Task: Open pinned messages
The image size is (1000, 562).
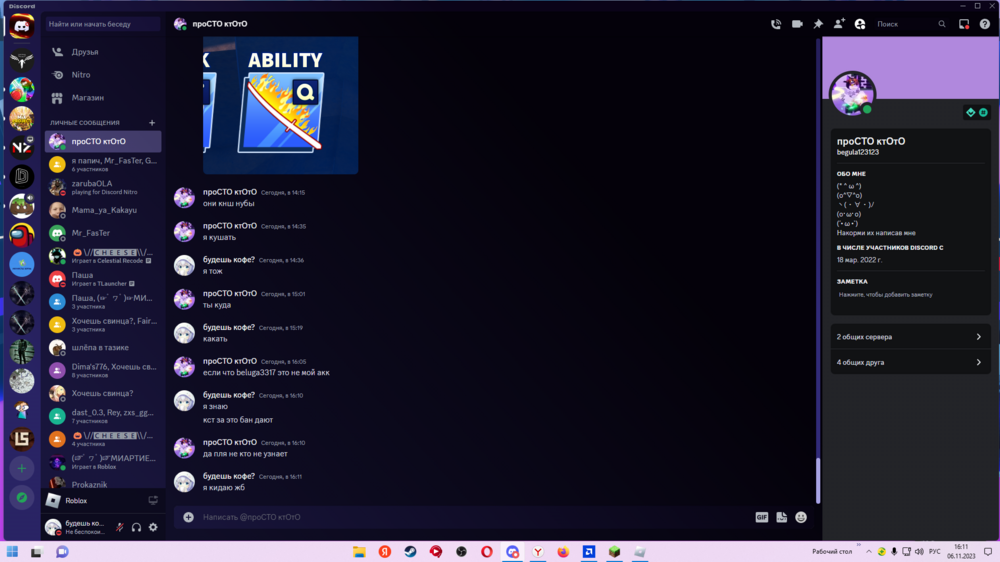Action: 818,24
